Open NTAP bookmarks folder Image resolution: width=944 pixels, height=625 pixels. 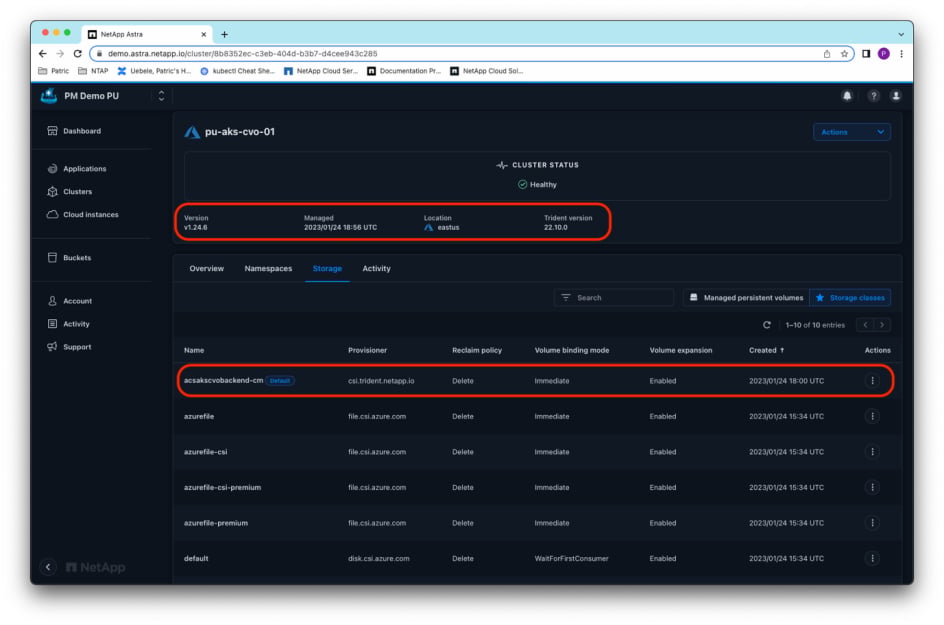click(93, 71)
